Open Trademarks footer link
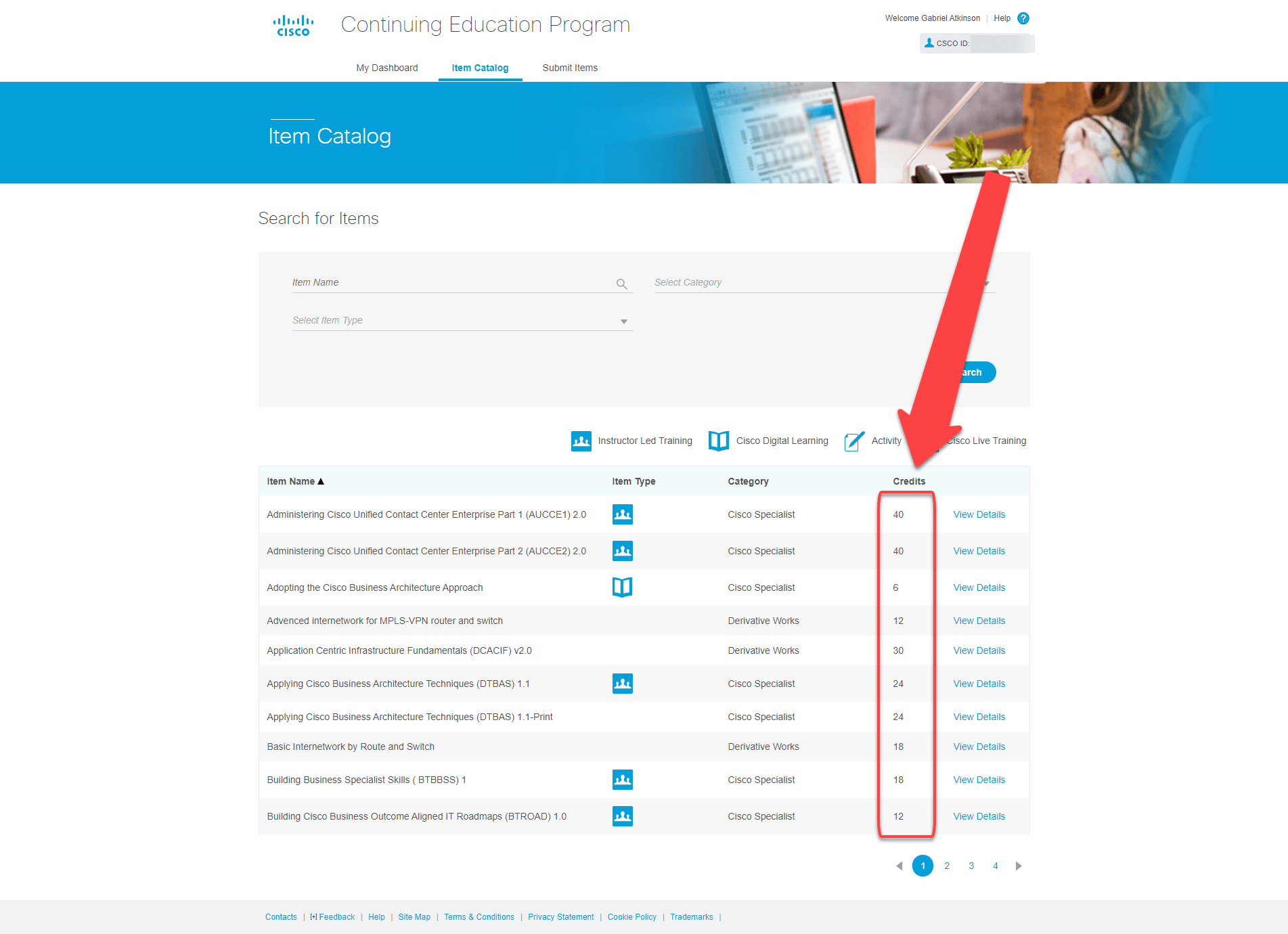The image size is (1288, 934). pos(692,917)
